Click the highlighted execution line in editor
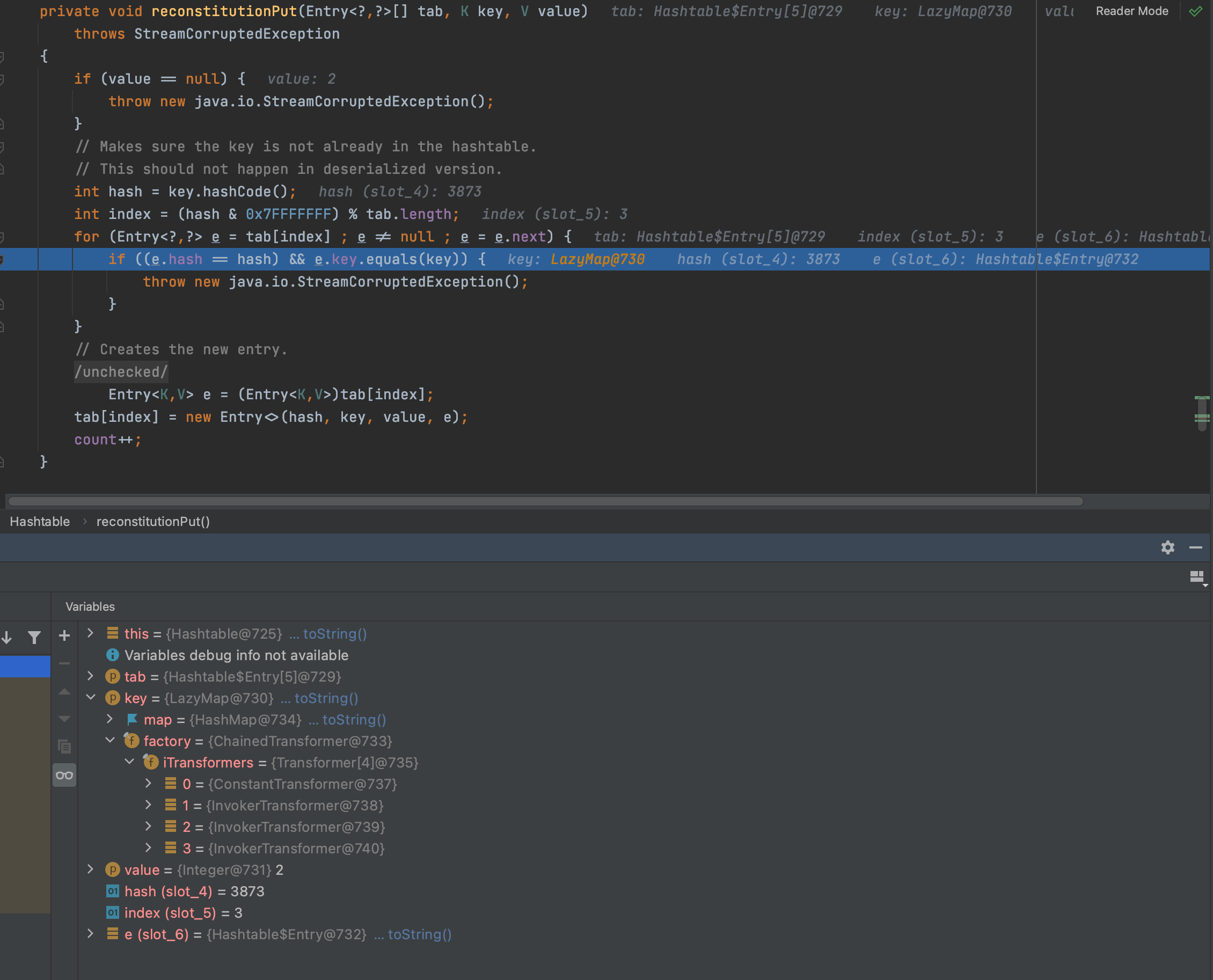 click(x=604, y=259)
